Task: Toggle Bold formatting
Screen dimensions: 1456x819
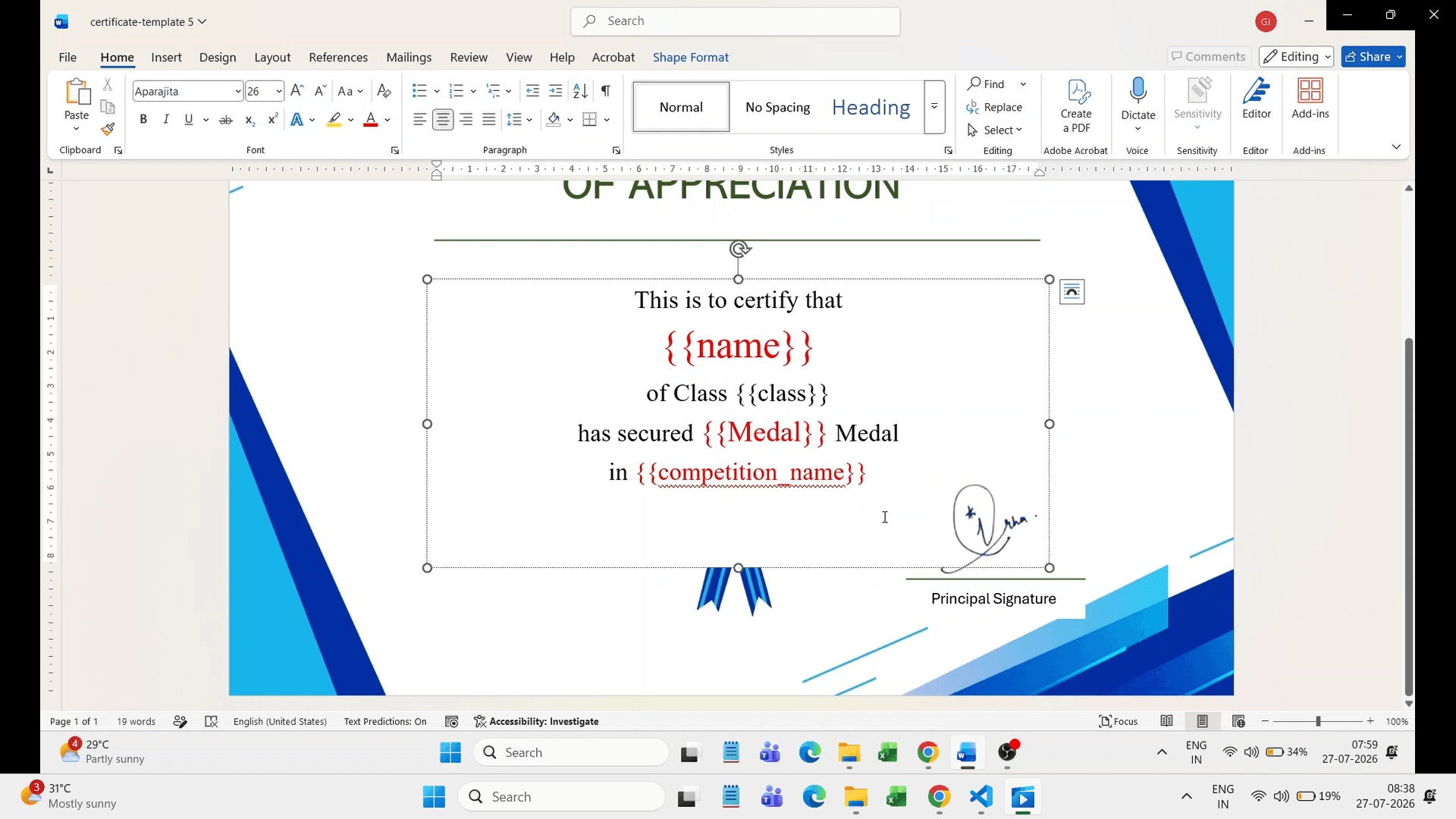Action: point(143,120)
